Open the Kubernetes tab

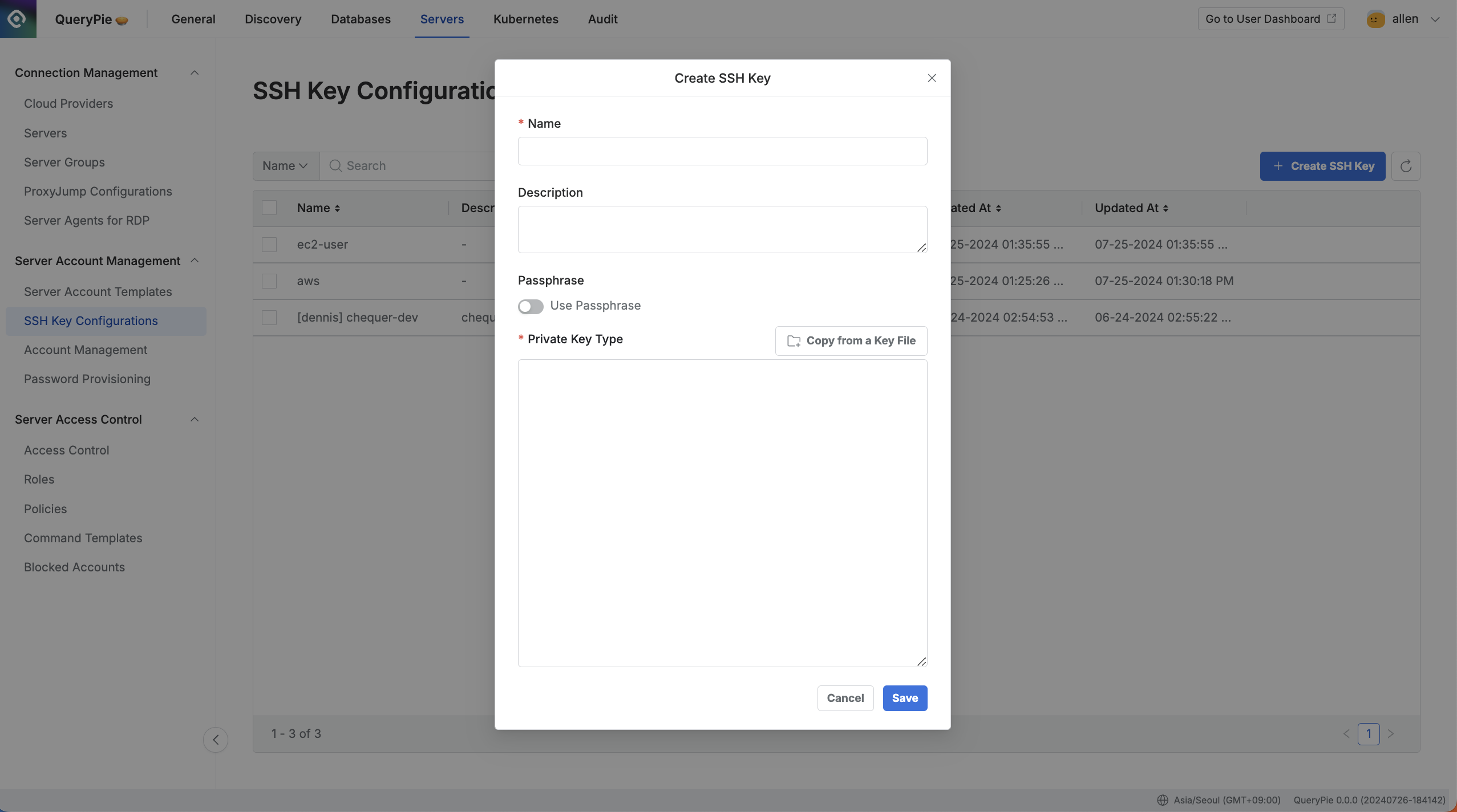click(525, 19)
